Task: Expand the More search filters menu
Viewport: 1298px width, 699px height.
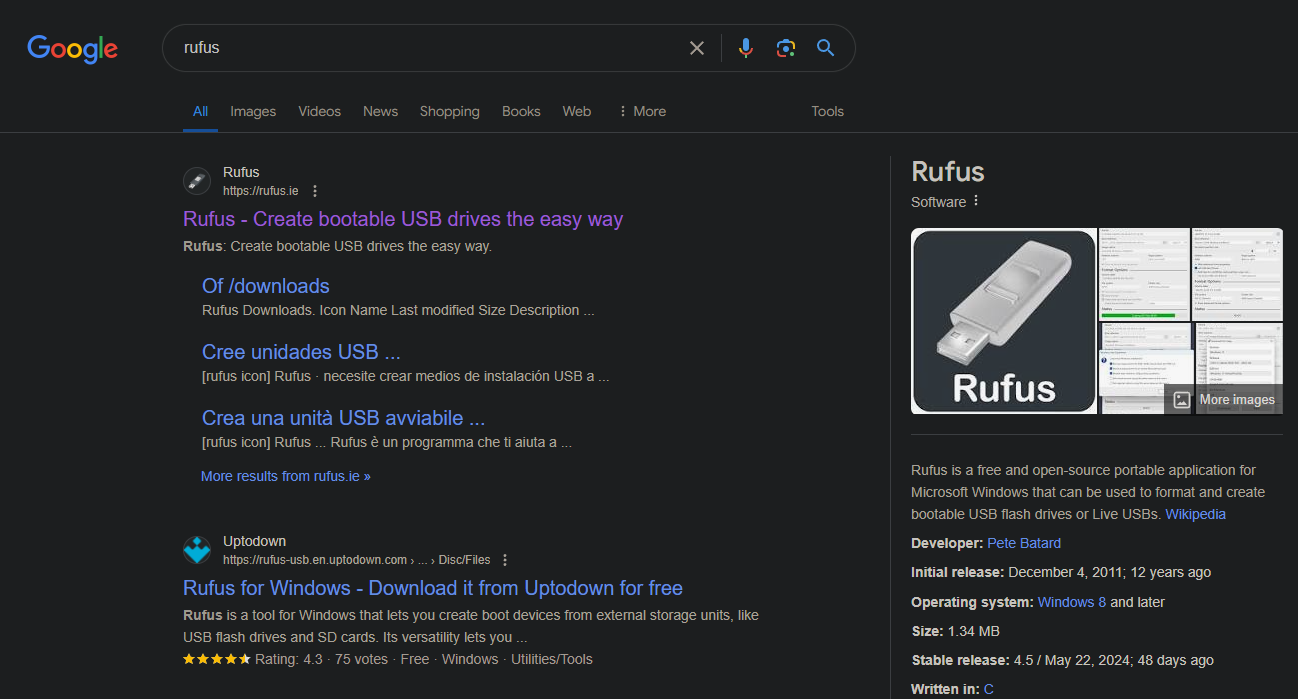Action: [x=642, y=111]
